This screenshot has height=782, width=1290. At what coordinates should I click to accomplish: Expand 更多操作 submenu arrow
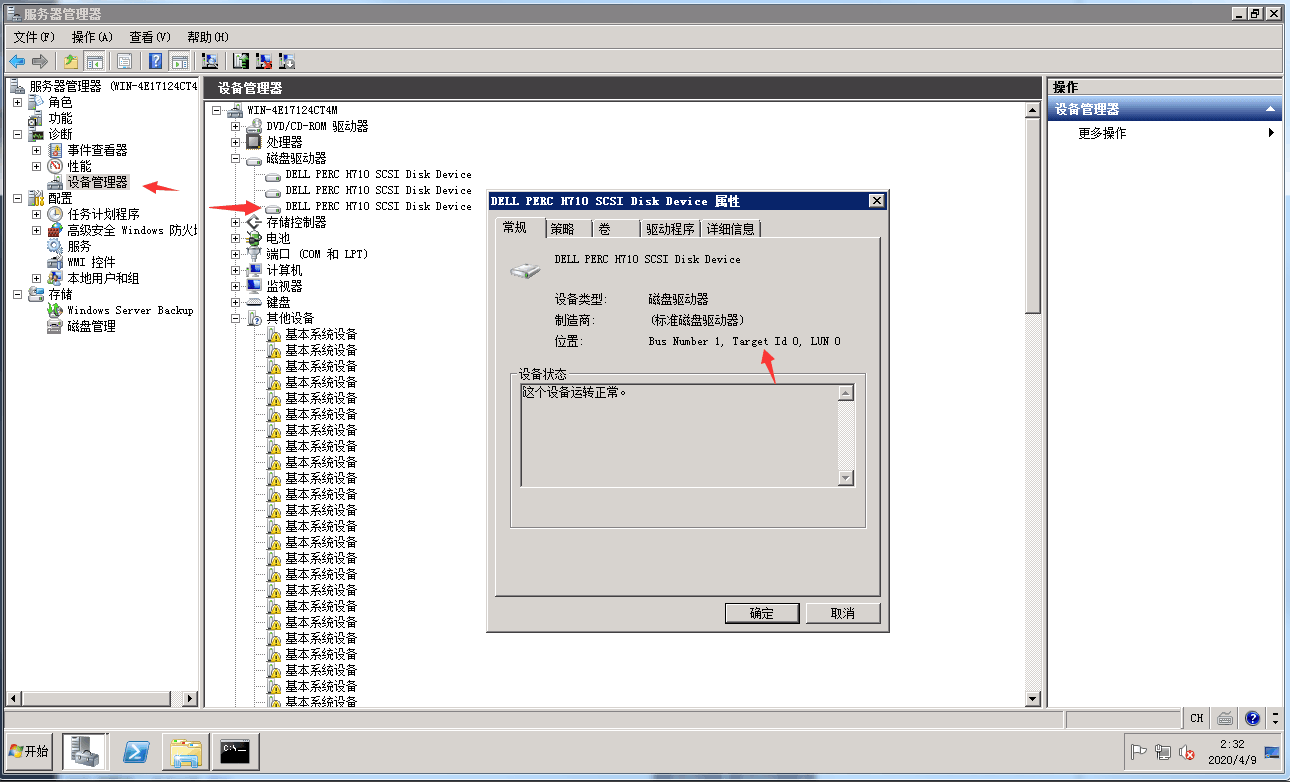click(x=1271, y=133)
